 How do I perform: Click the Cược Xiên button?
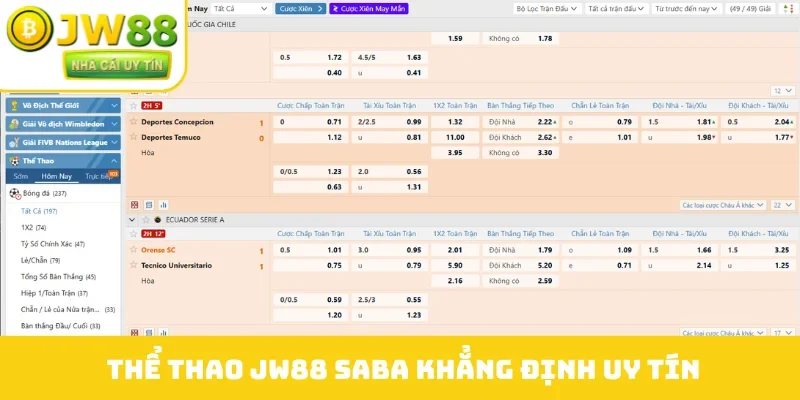coord(301,9)
